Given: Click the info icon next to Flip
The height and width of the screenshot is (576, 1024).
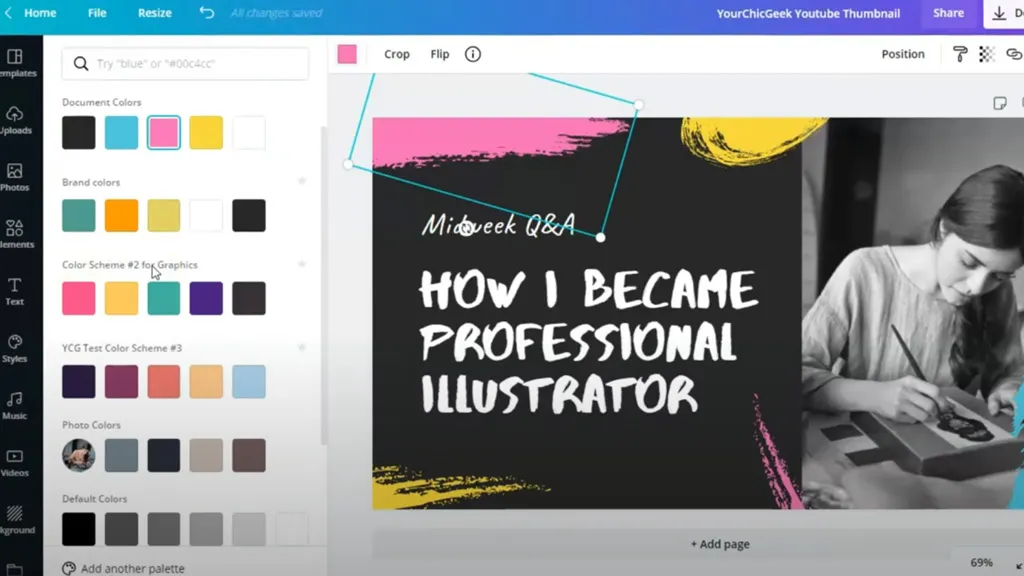Looking at the screenshot, I should [473, 54].
